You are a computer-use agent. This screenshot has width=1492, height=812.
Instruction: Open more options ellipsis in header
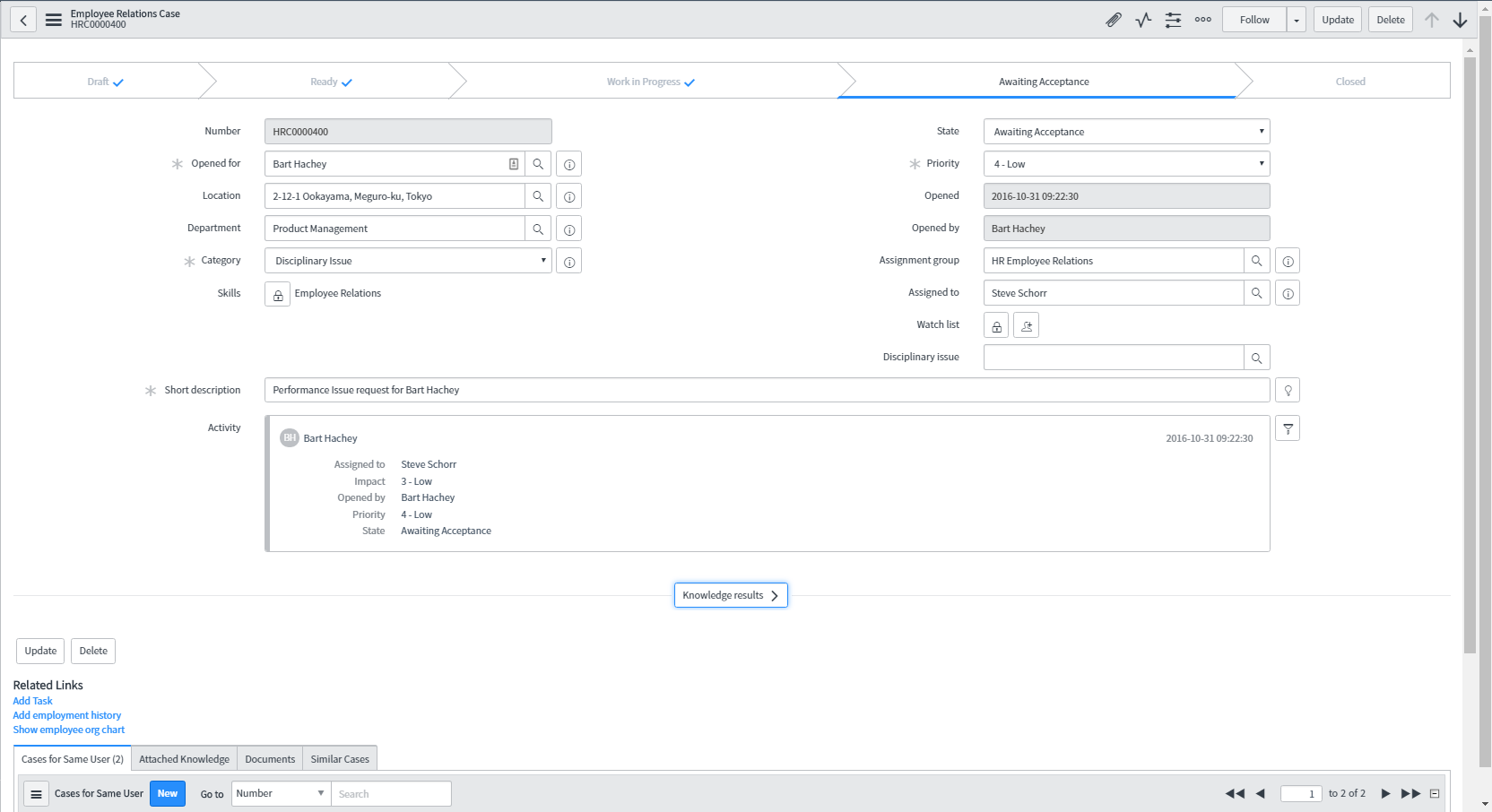[x=1203, y=20]
